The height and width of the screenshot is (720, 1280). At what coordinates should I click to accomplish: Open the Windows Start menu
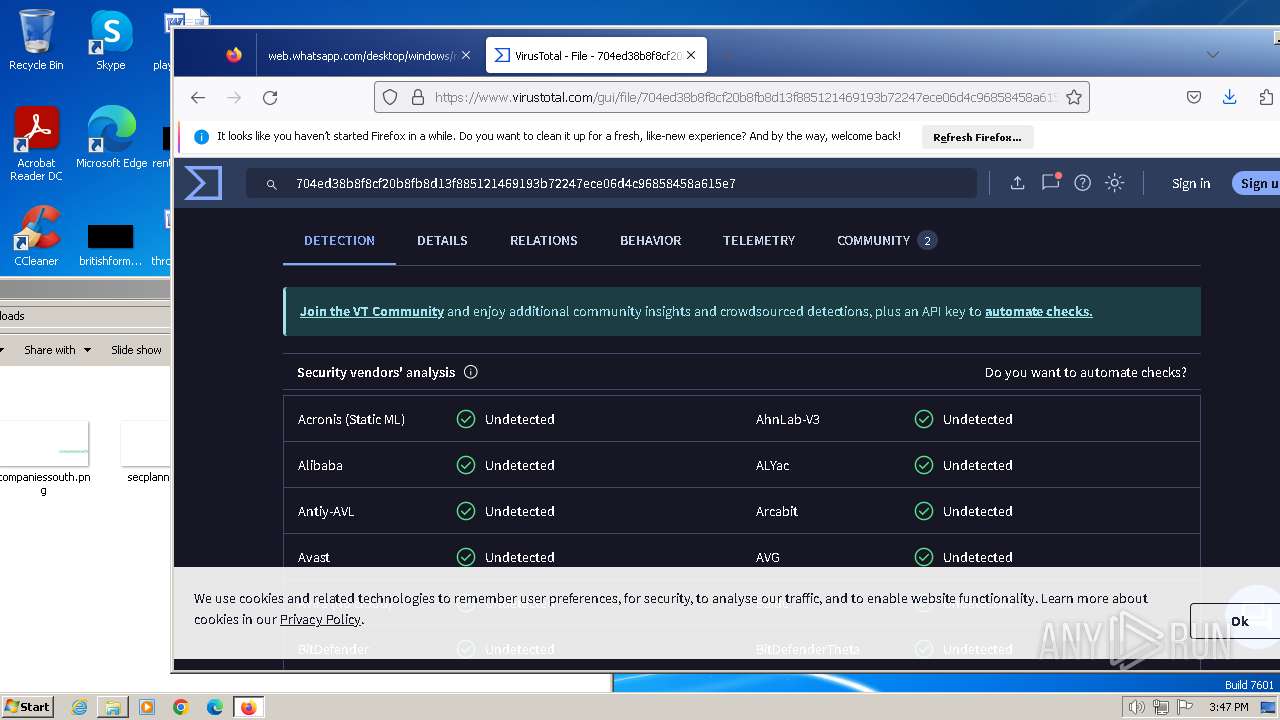(x=27, y=707)
